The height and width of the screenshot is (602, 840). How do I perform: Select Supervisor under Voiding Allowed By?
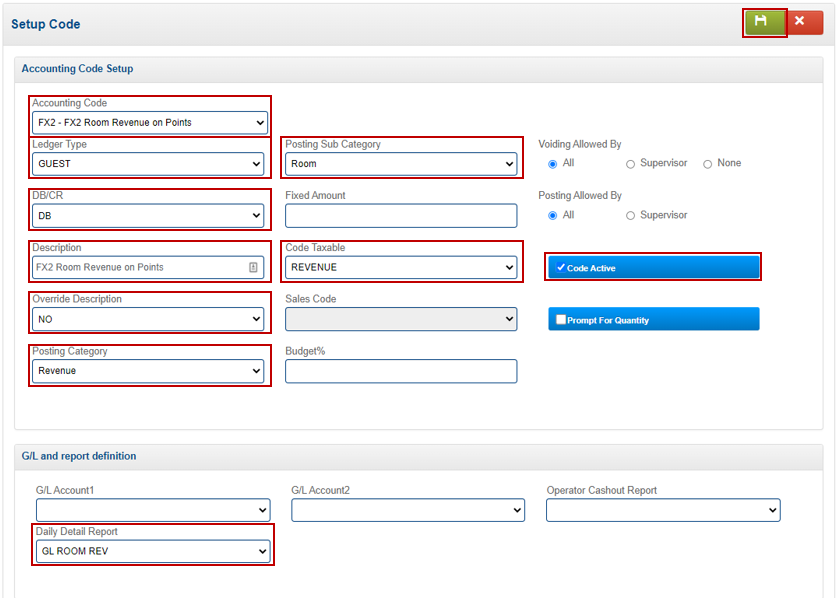(630, 164)
